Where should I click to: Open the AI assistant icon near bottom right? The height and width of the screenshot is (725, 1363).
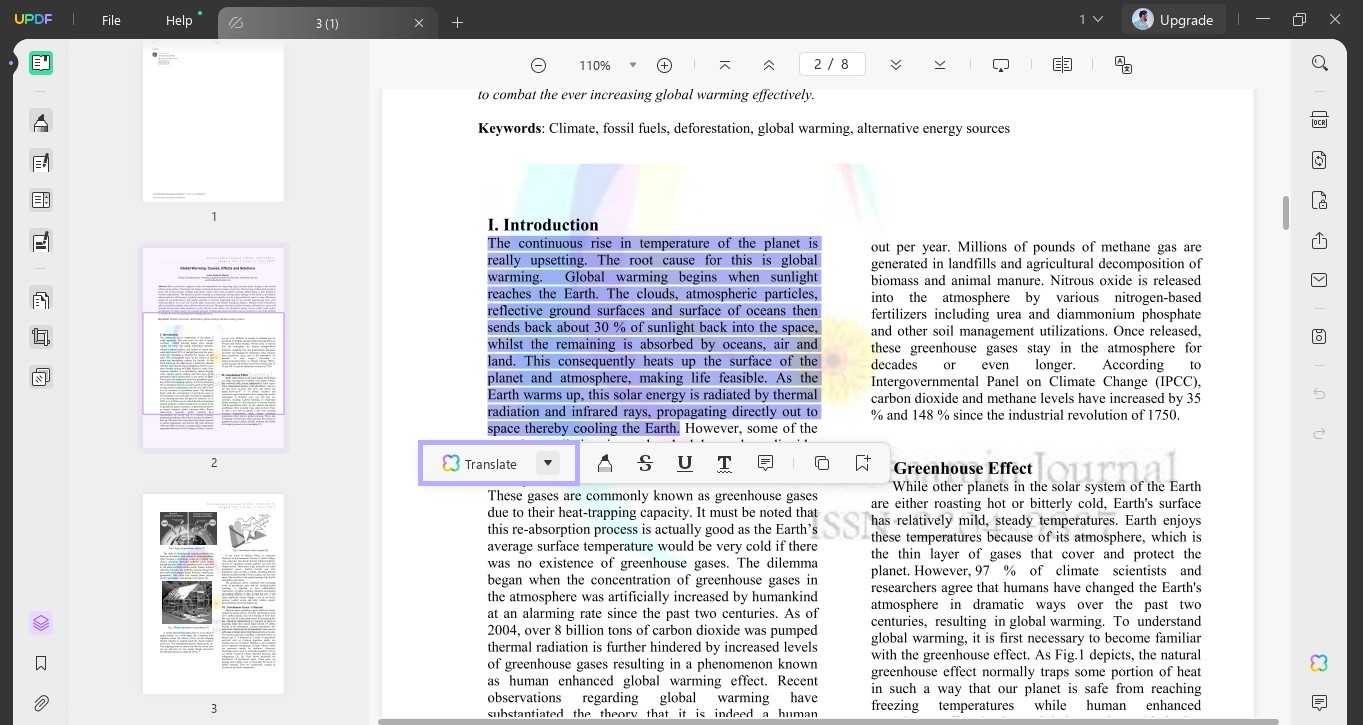point(1318,662)
